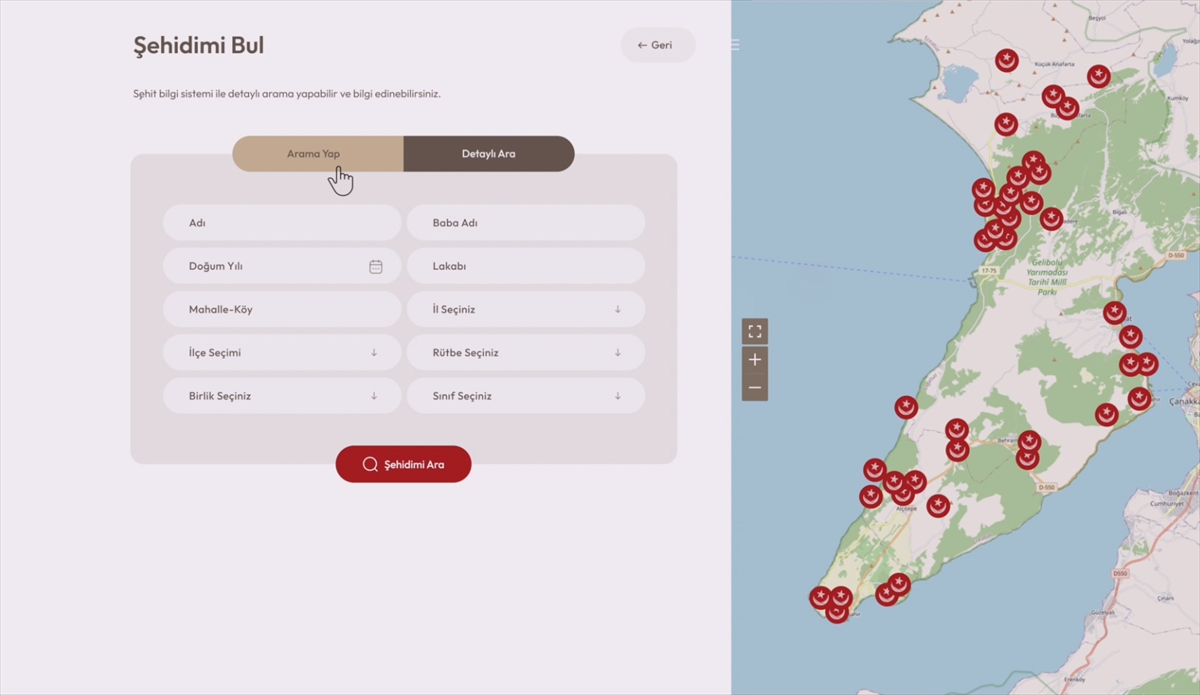Click the marker left of Bigalı label
Viewport: 1200px width, 695px height.
(1051, 218)
